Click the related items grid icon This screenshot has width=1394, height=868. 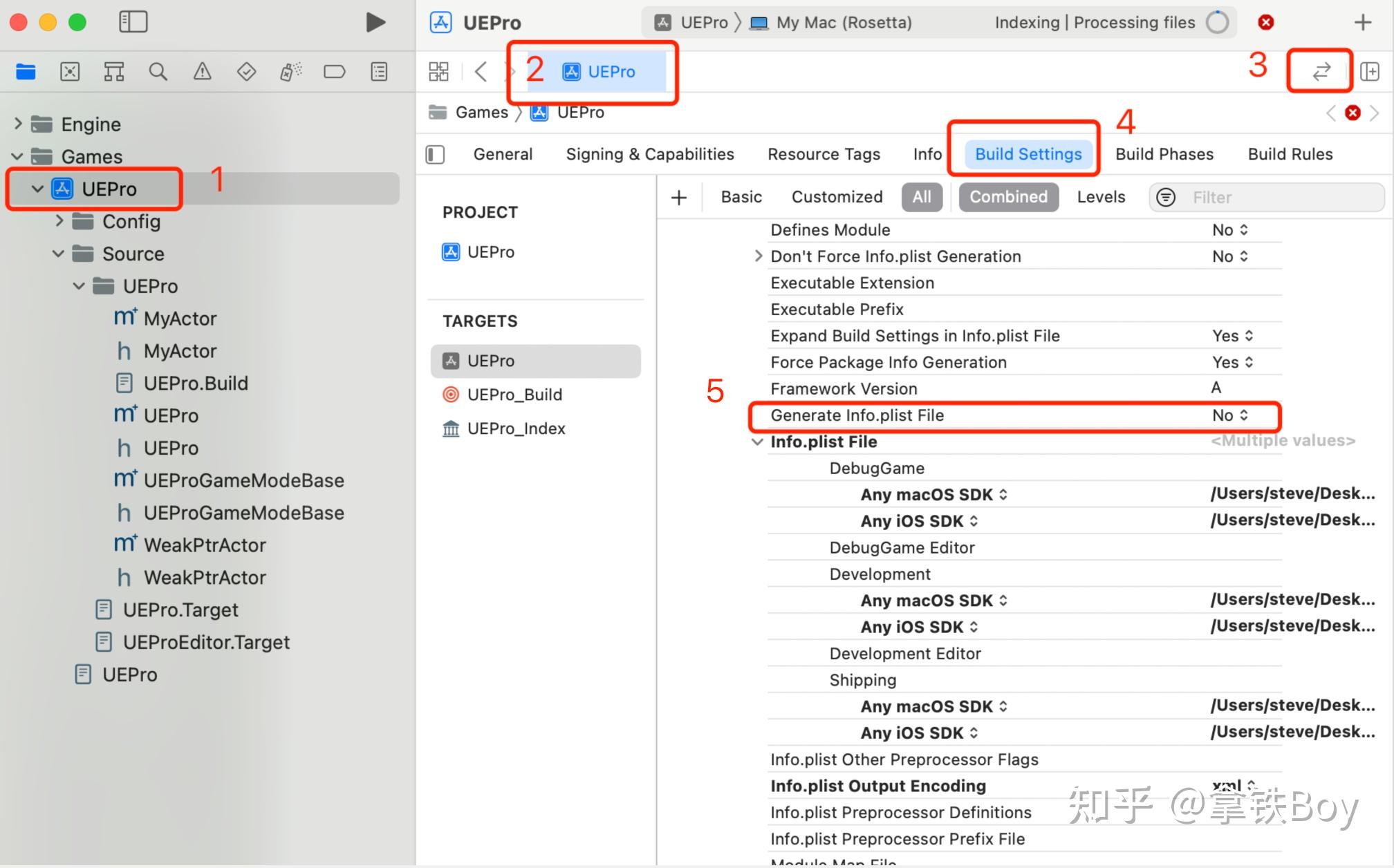click(x=438, y=71)
